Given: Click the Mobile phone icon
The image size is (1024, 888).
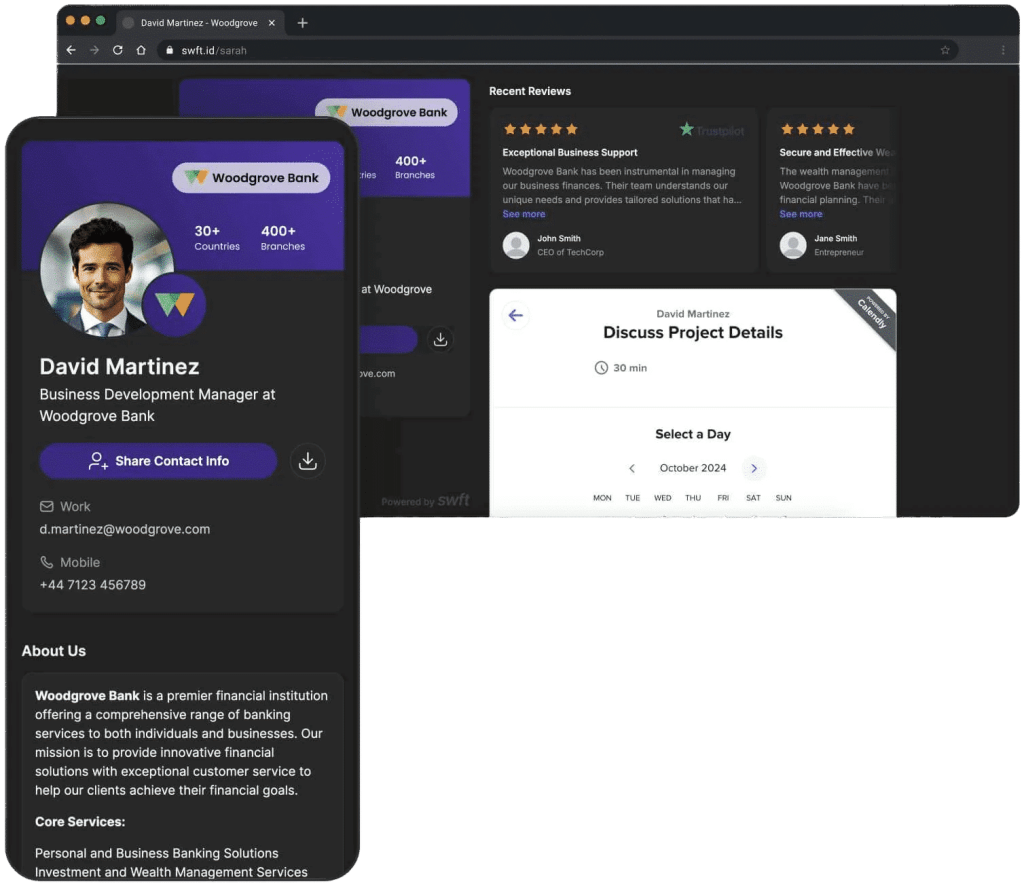Looking at the screenshot, I should [46, 562].
